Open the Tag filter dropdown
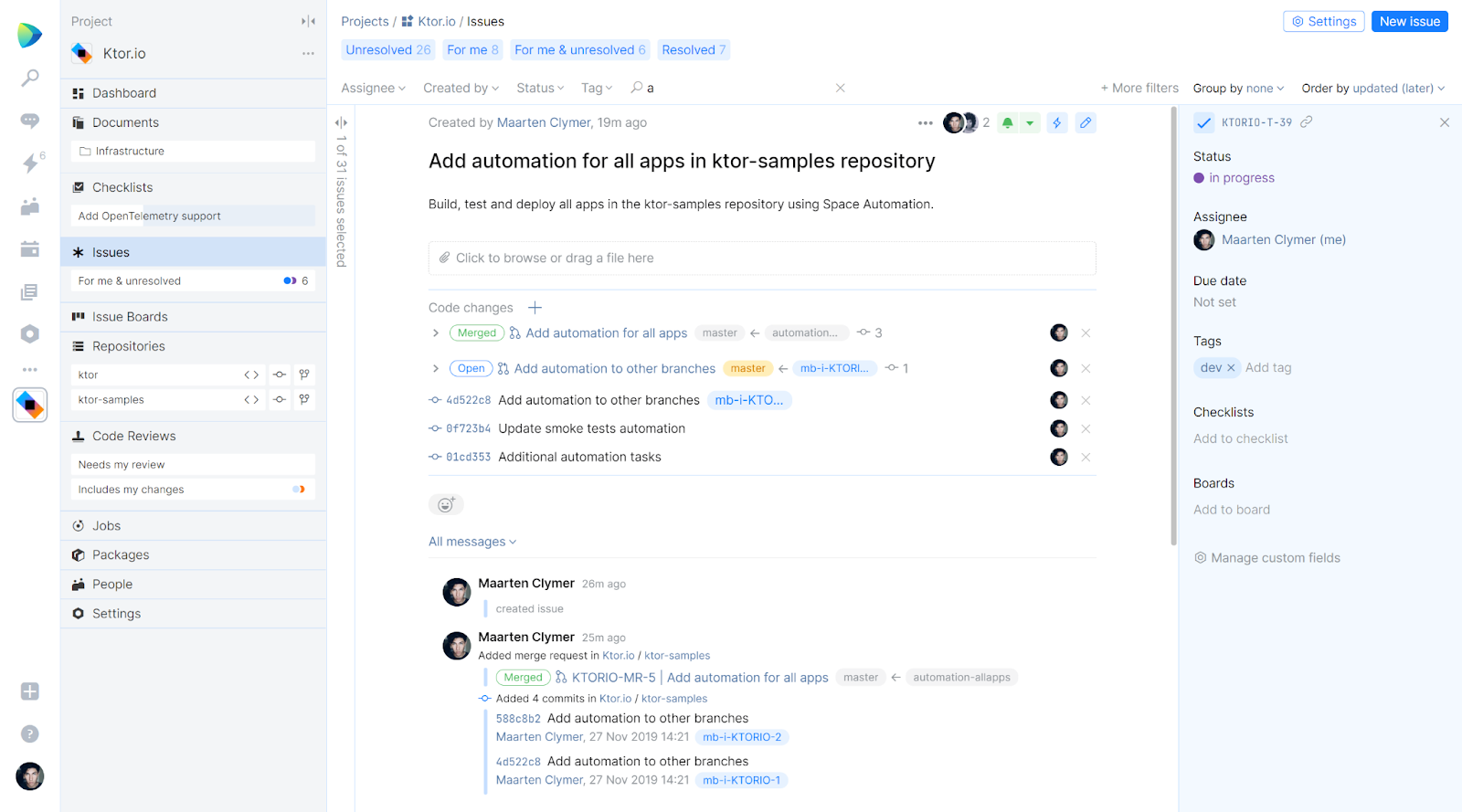Image resolution: width=1462 pixels, height=812 pixels. coord(597,88)
